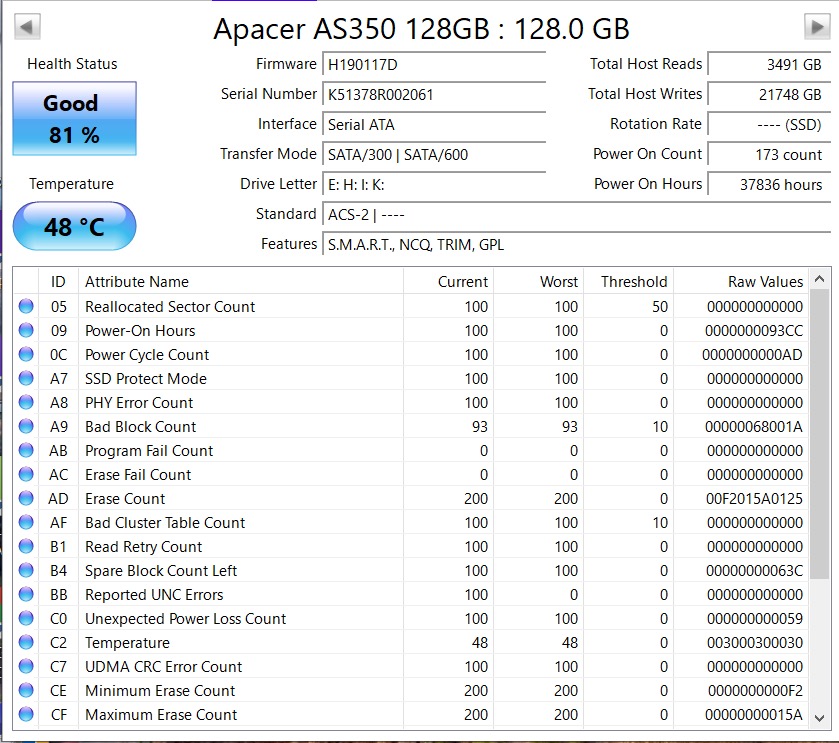
Task: Go to next disk with right arrow
Action: click(x=817, y=27)
